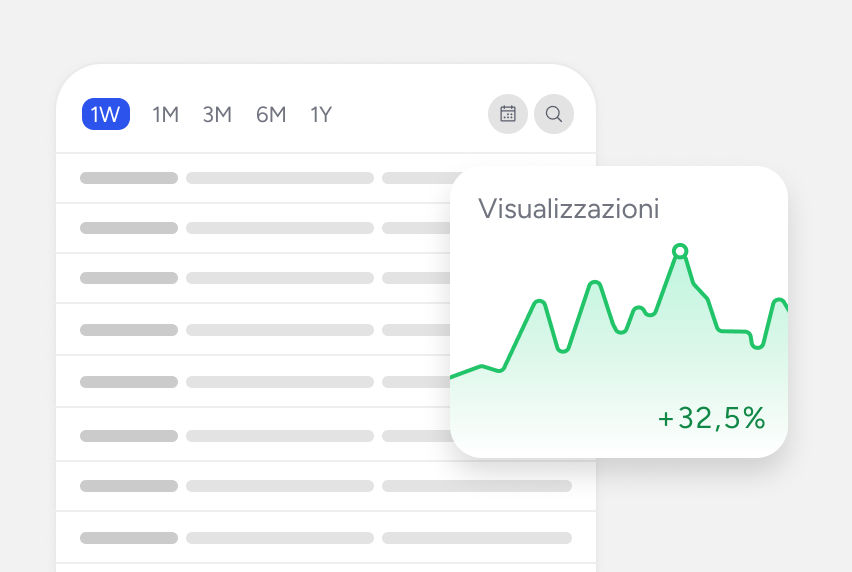Click the Visualizzazioni card title
The height and width of the screenshot is (572, 852).
point(568,209)
